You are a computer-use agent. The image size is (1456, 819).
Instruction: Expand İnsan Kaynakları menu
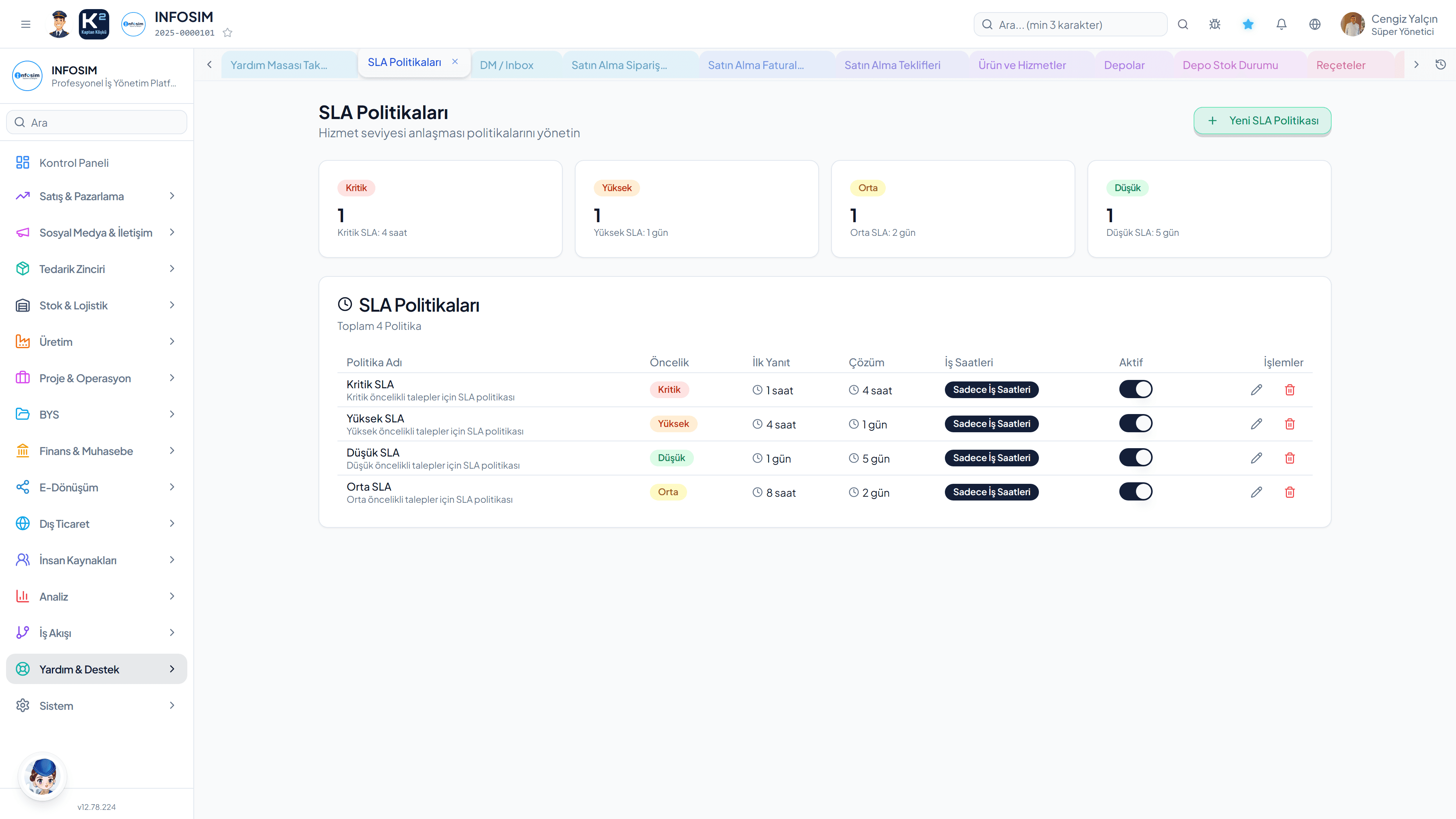96,560
